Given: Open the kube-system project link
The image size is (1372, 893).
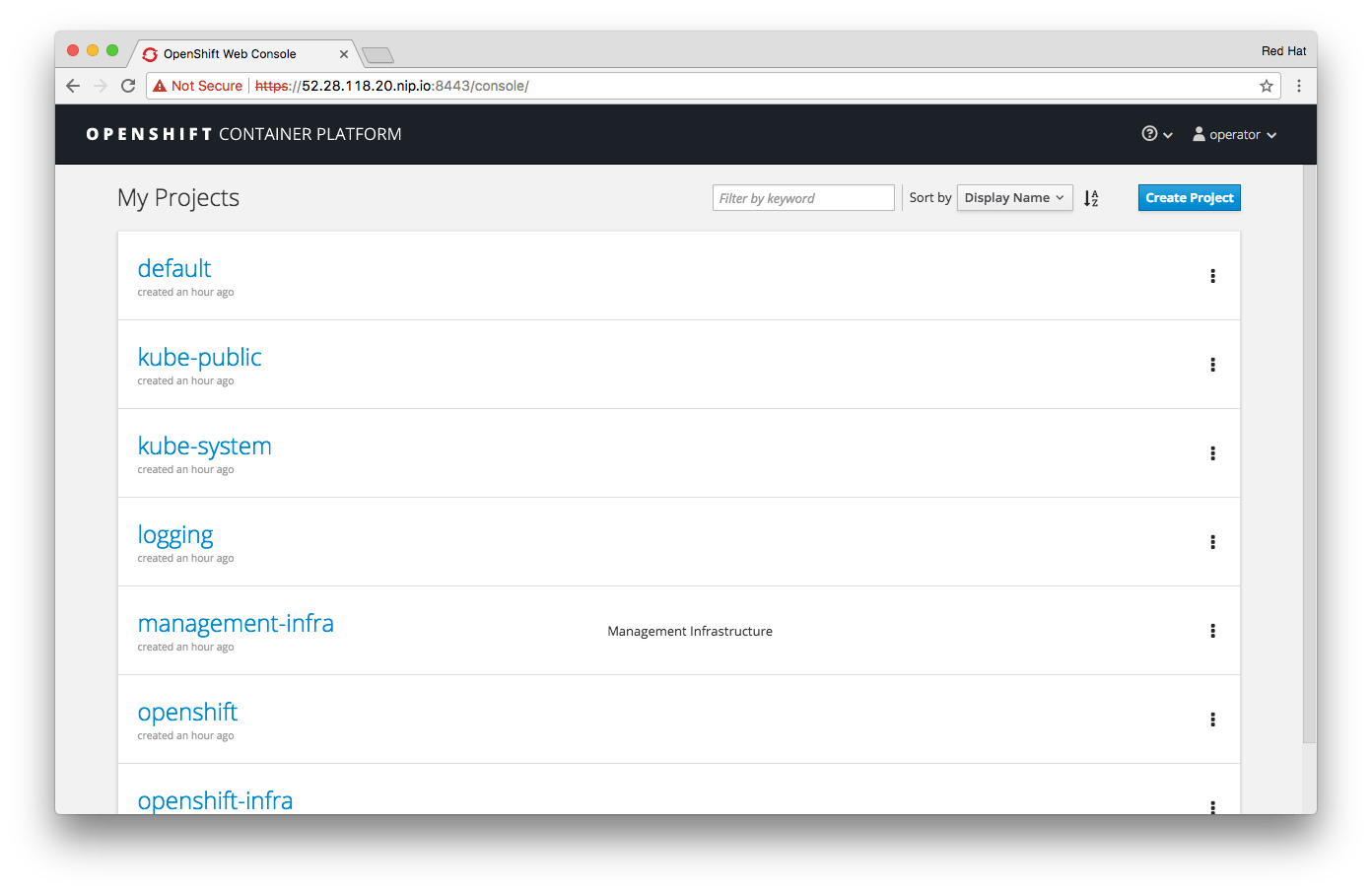Looking at the screenshot, I should click(x=204, y=446).
